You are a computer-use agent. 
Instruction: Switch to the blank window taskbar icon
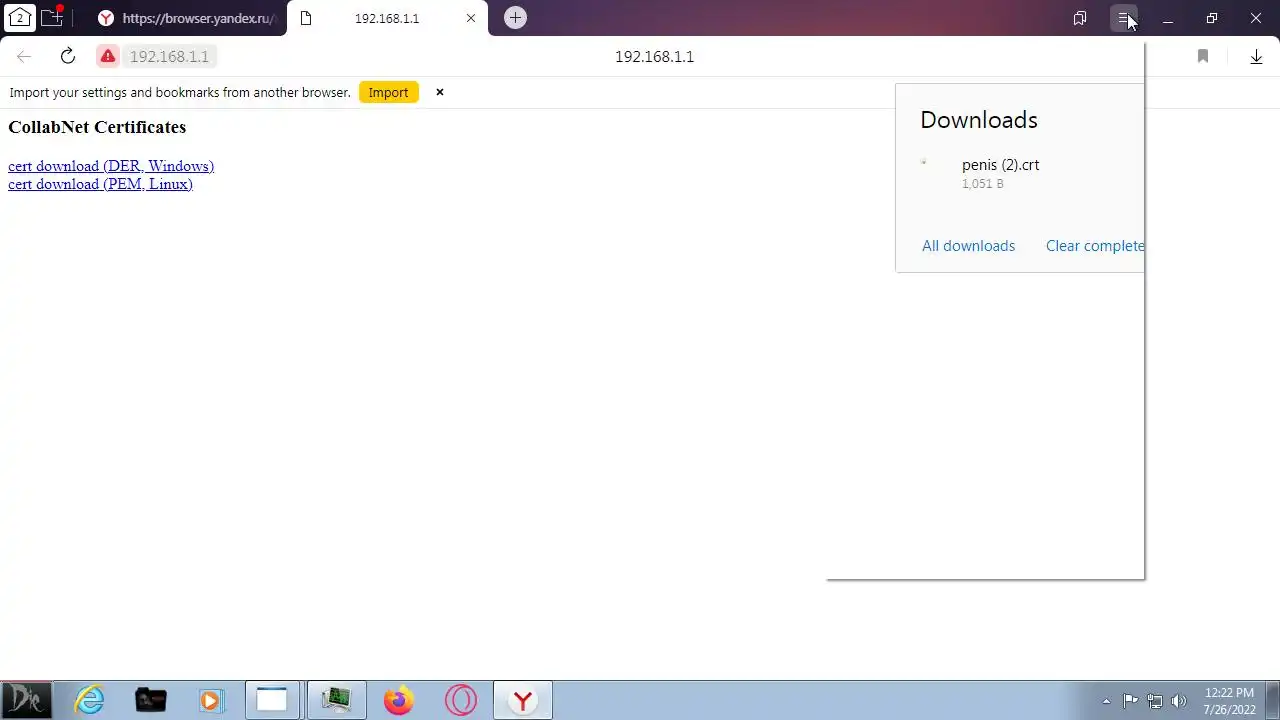tap(272, 700)
